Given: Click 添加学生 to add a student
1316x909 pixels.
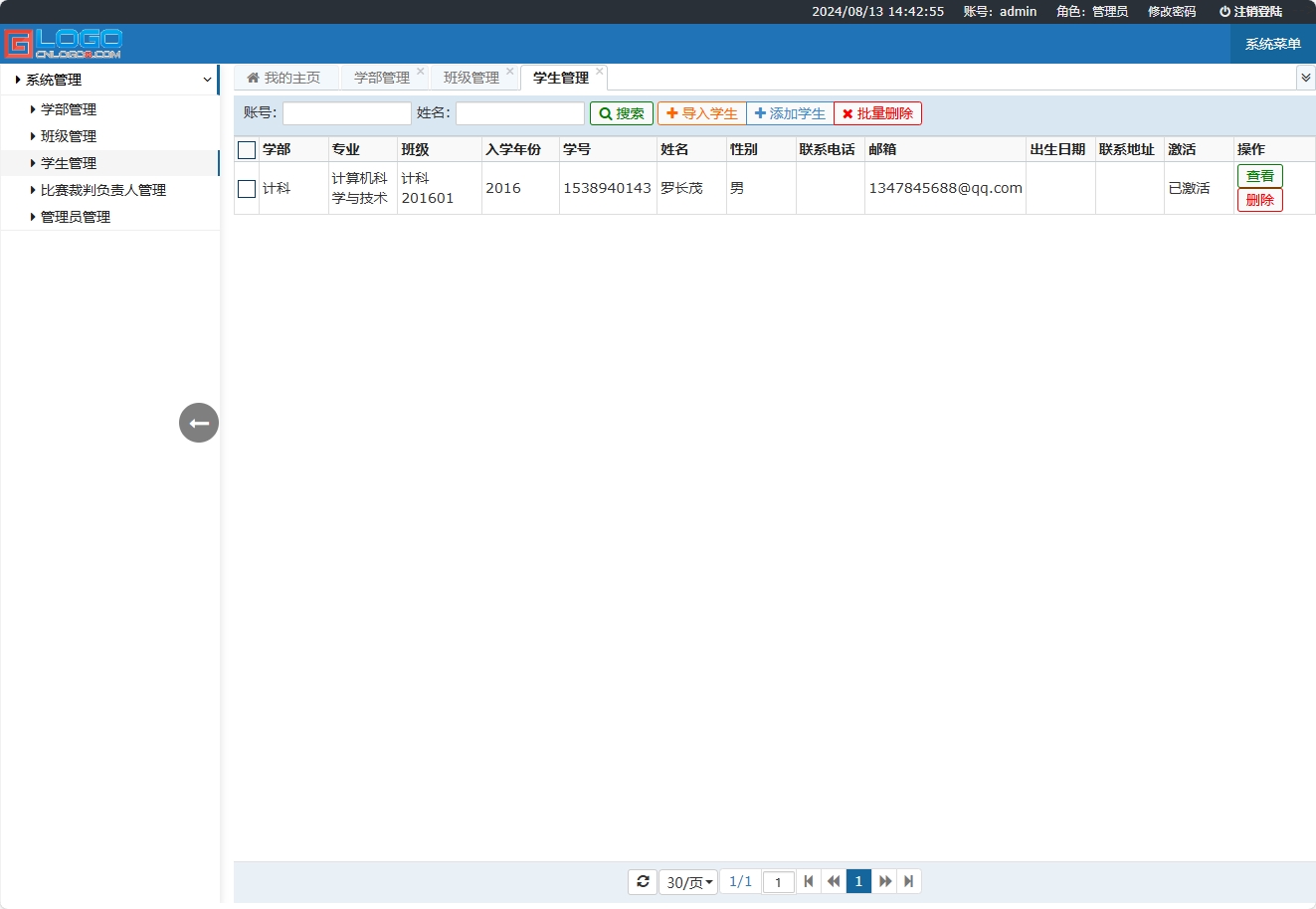Looking at the screenshot, I should coord(790,112).
